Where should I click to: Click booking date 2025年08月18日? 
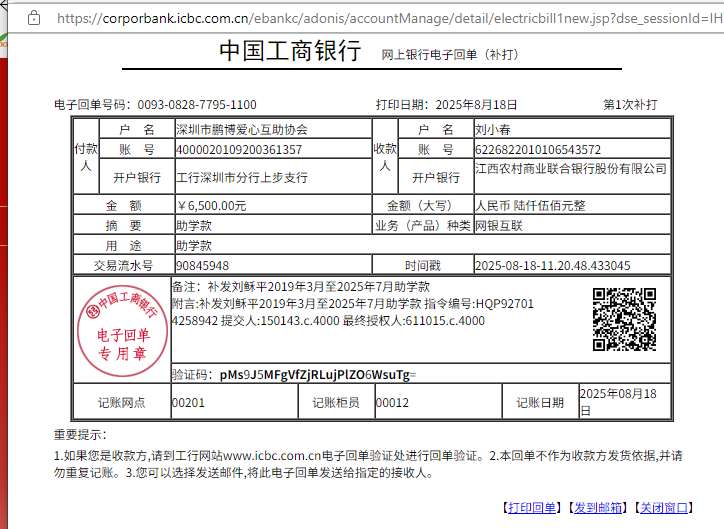[x=618, y=402]
